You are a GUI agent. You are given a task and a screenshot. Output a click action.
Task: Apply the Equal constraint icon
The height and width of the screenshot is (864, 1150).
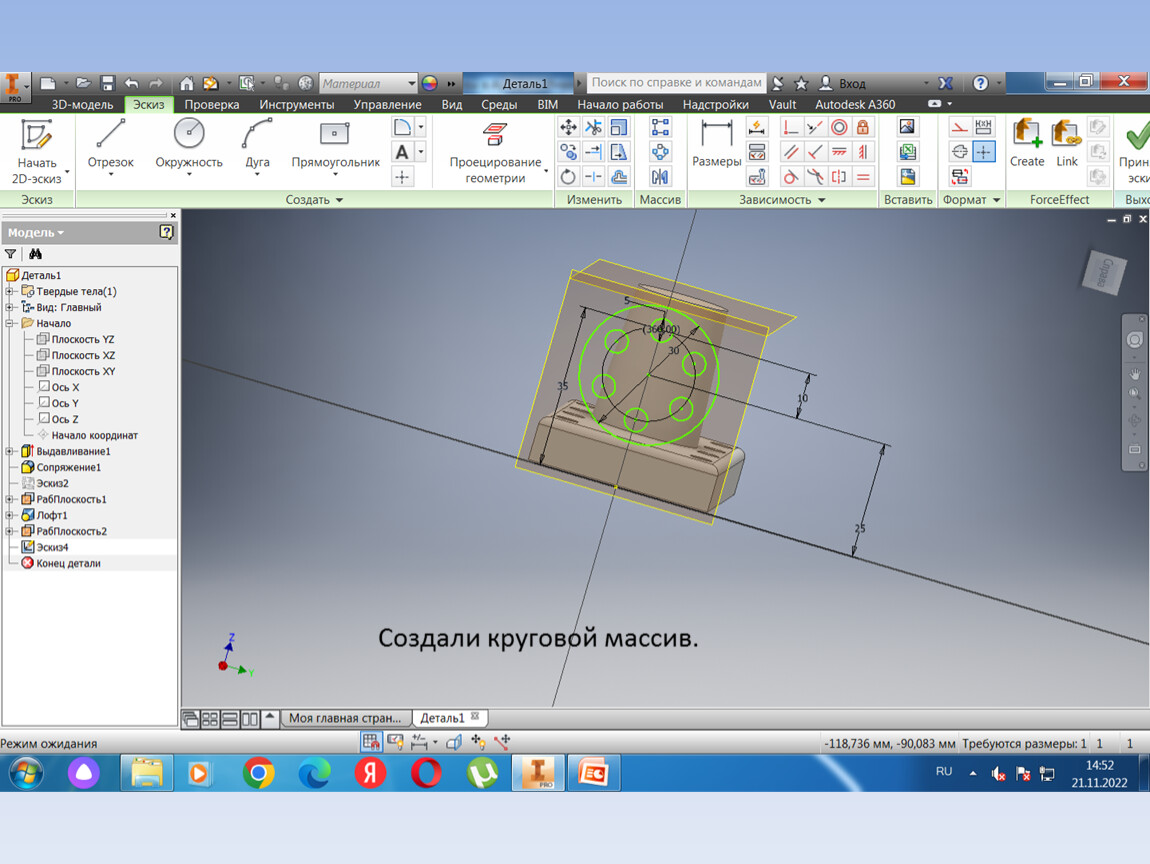tap(863, 177)
